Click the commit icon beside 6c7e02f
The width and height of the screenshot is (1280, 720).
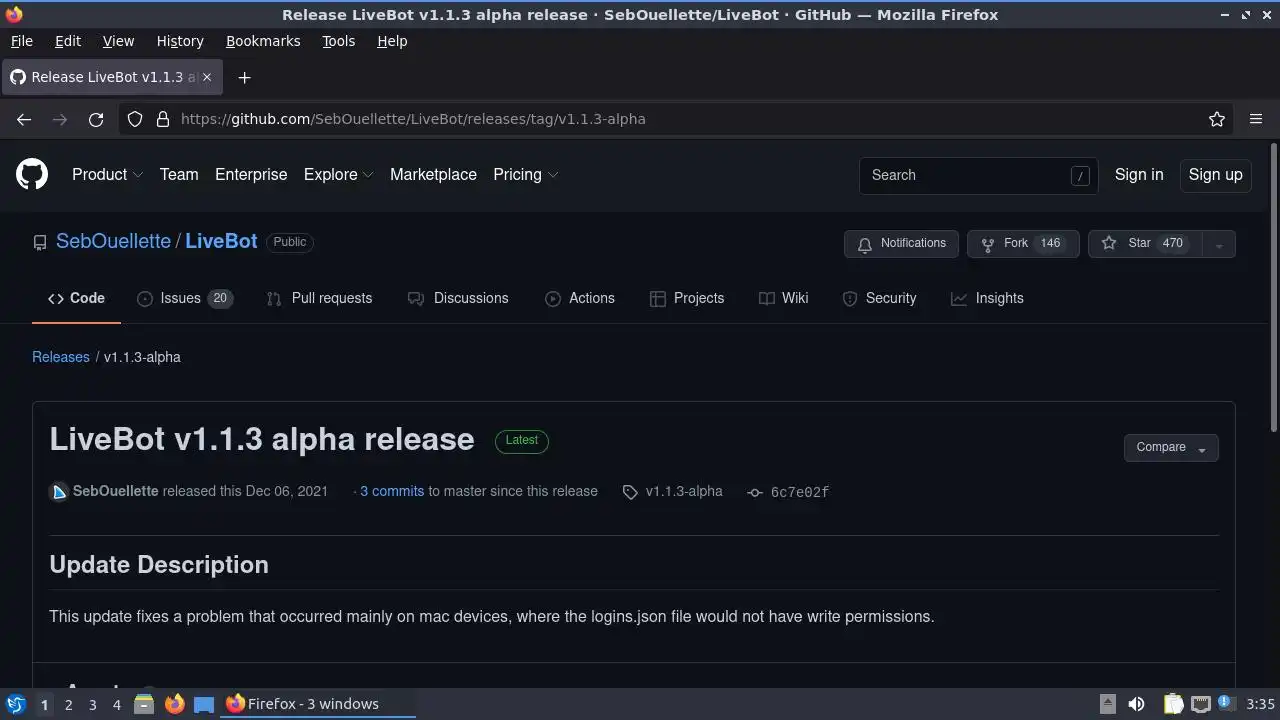[x=755, y=492]
